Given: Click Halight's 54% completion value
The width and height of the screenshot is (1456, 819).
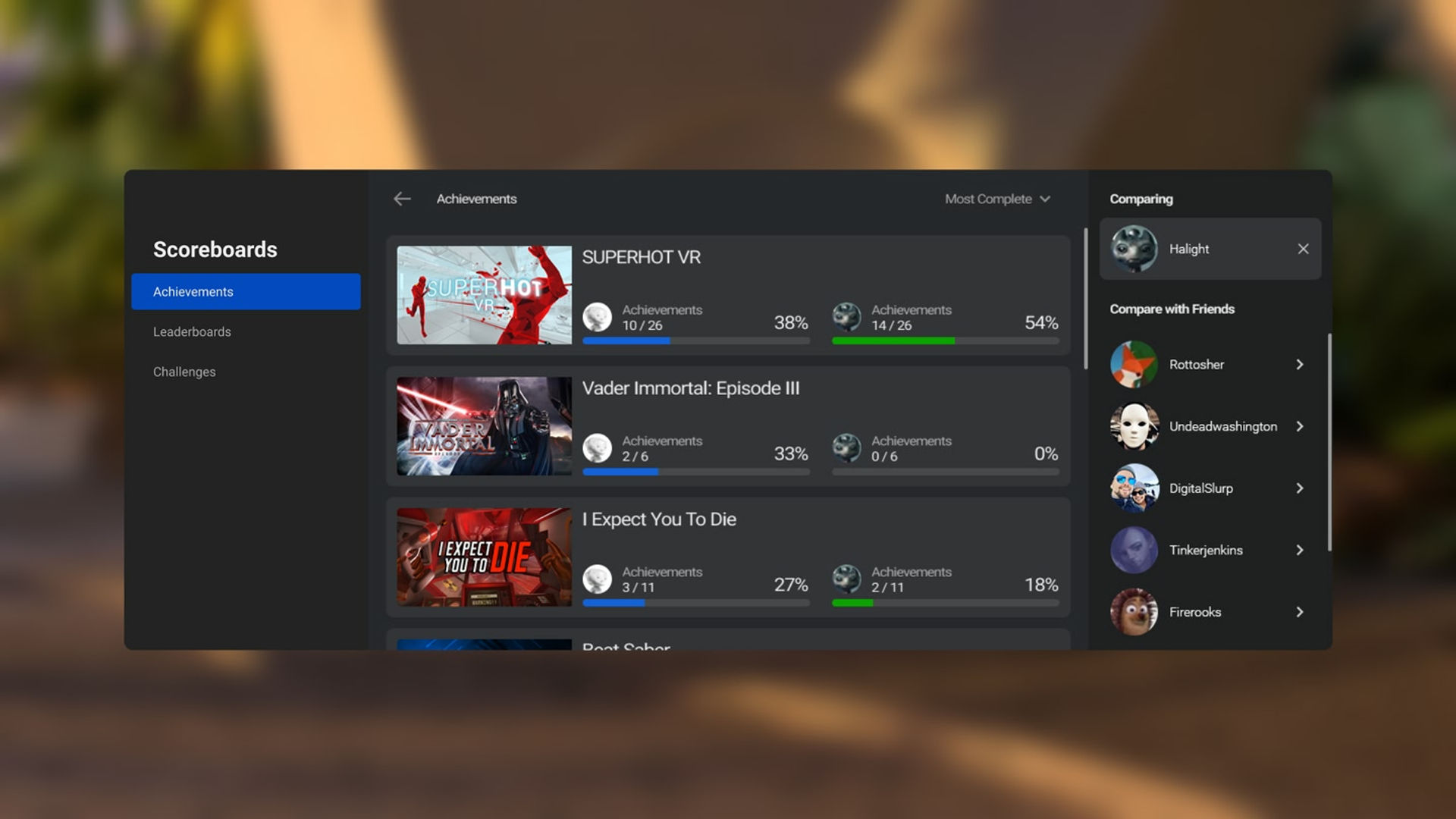Looking at the screenshot, I should pyautogui.click(x=1041, y=322).
